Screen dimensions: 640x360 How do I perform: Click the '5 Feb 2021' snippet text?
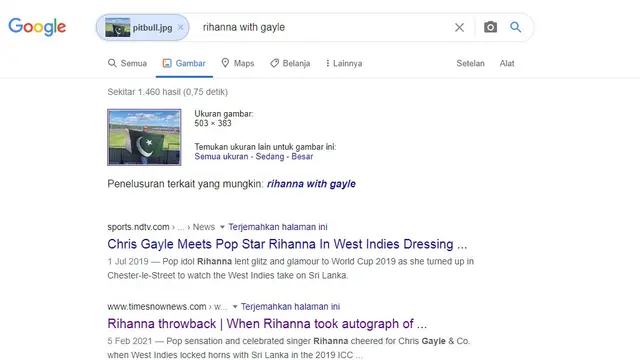point(130,341)
